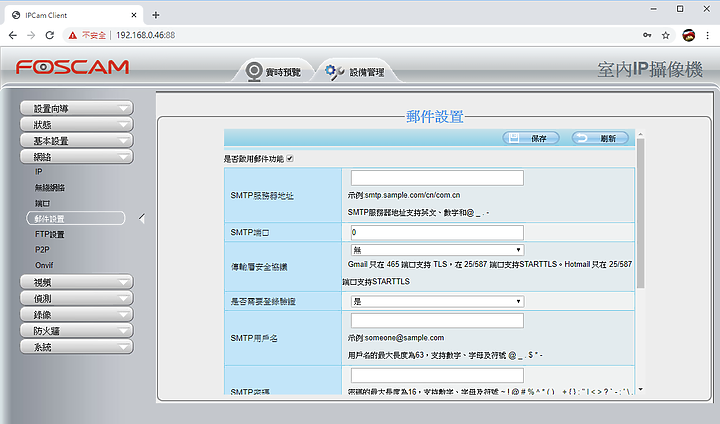Screen dimensions: 720x424
Task: Select the IPCam Client browser tab
Action: pos(73,15)
